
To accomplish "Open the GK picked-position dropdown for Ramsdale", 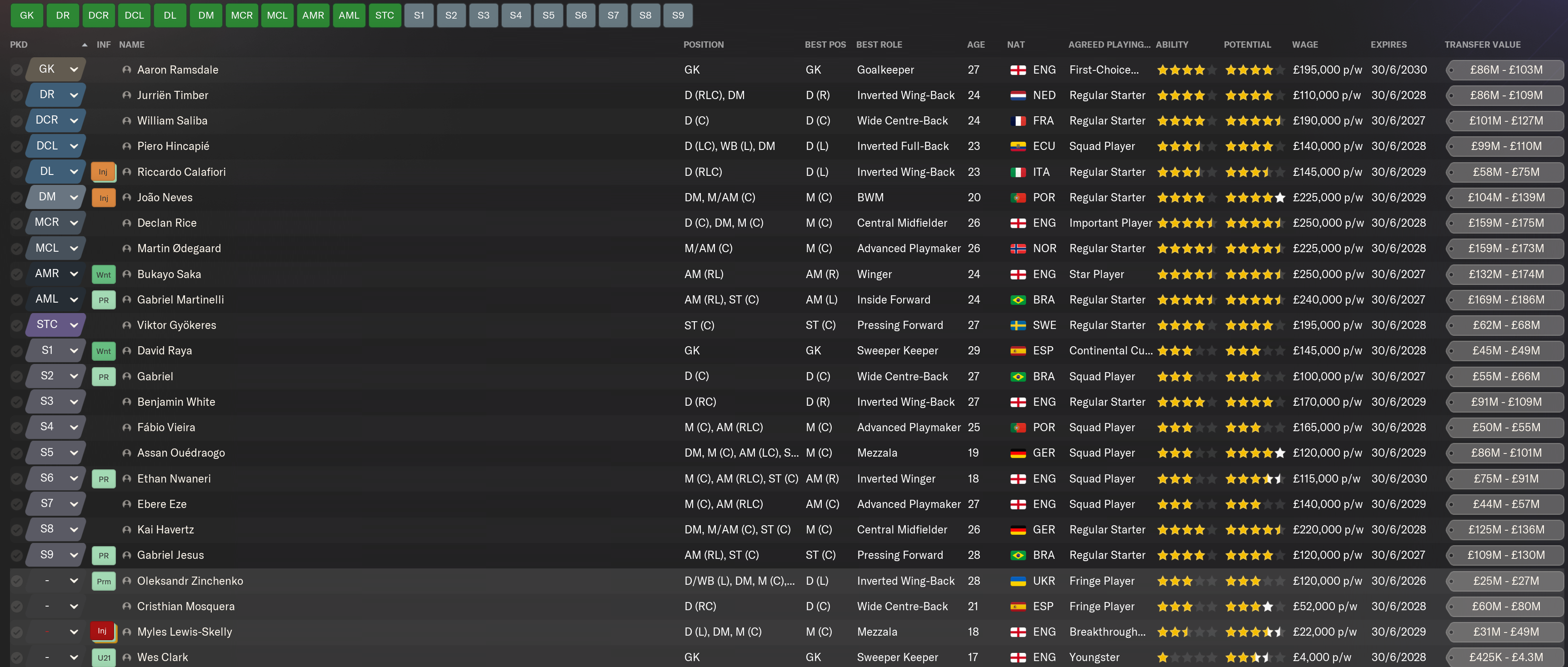I will pyautogui.click(x=74, y=70).
